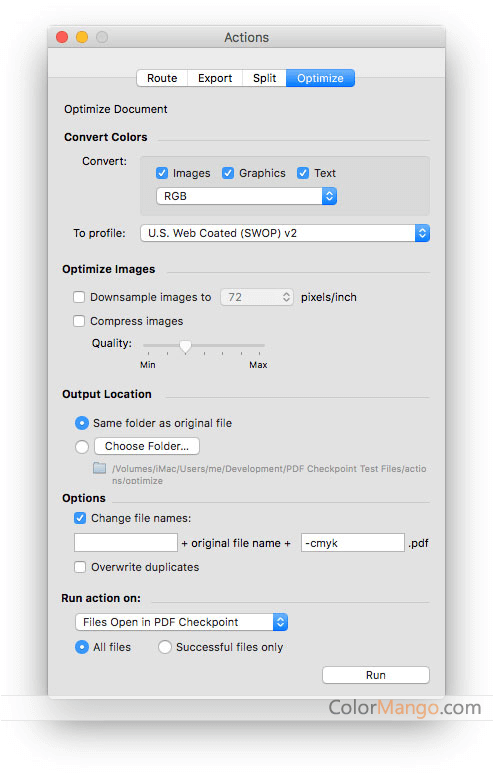The height and width of the screenshot is (773, 493).
Task: Expand Files Open in PDF Checkpoint dropdown
Action: click(181, 622)
